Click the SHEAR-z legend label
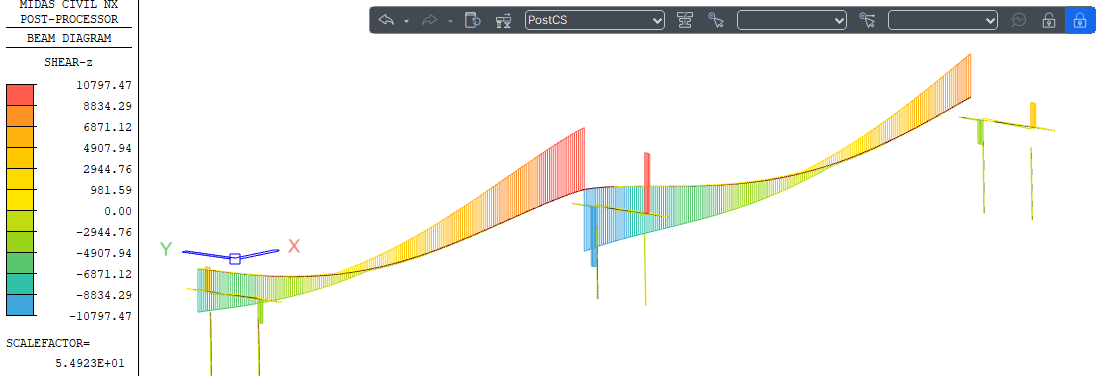1097x376 pixels. (69, 62)
